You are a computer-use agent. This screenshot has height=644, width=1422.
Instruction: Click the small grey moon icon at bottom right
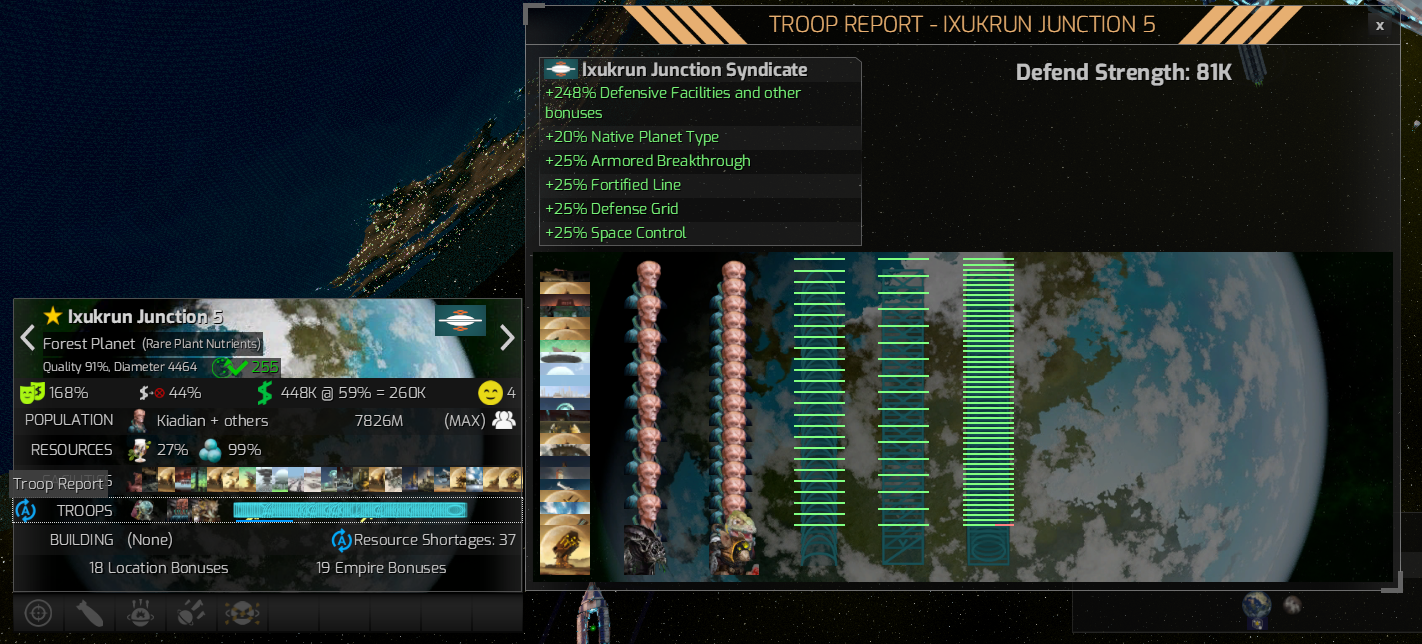[x=1292, y=604]
